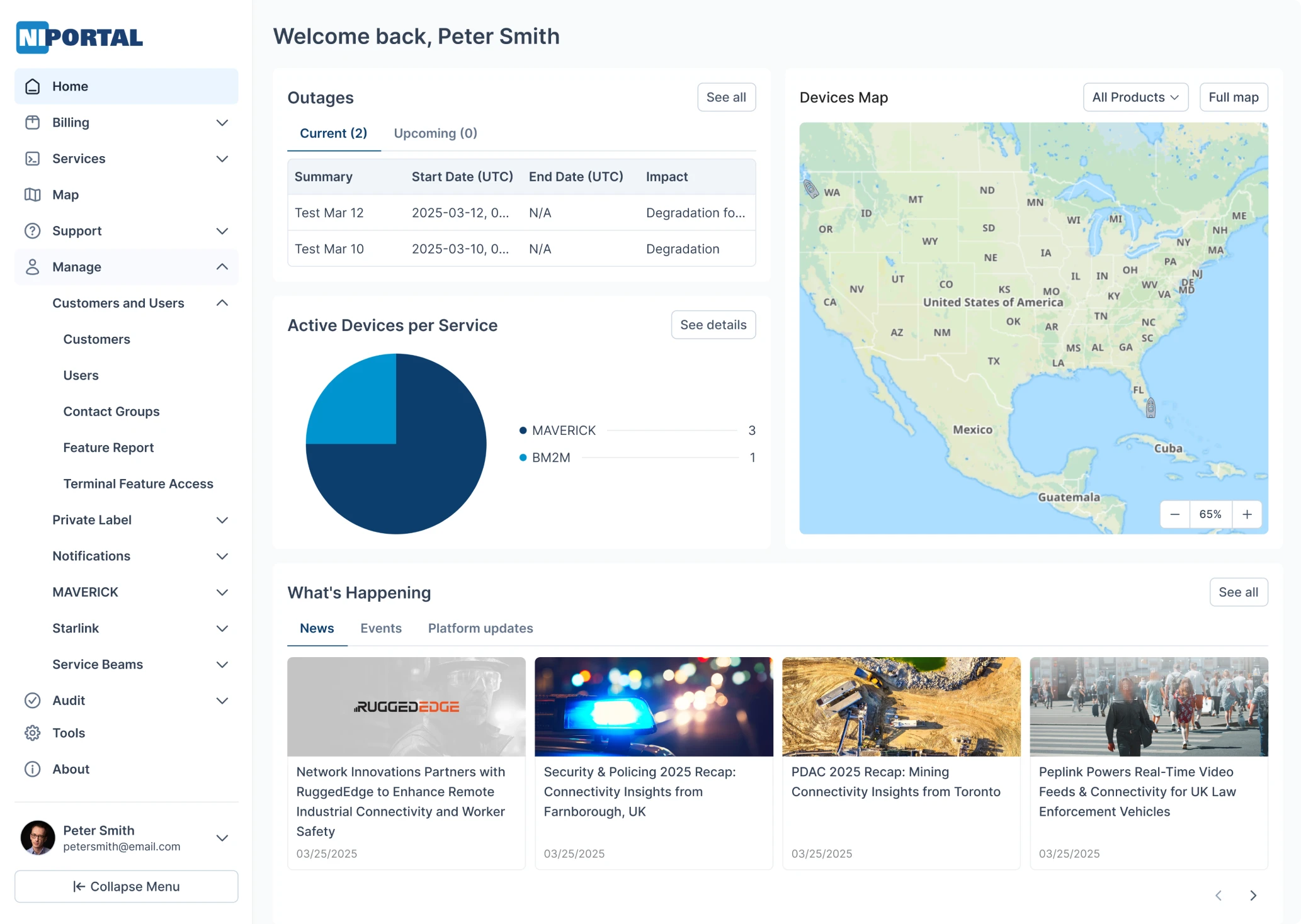This screenshot has width=1301, height=924.
Task: Click the next arrow in What's Happening carousel
Action: tap(1253, 895)
